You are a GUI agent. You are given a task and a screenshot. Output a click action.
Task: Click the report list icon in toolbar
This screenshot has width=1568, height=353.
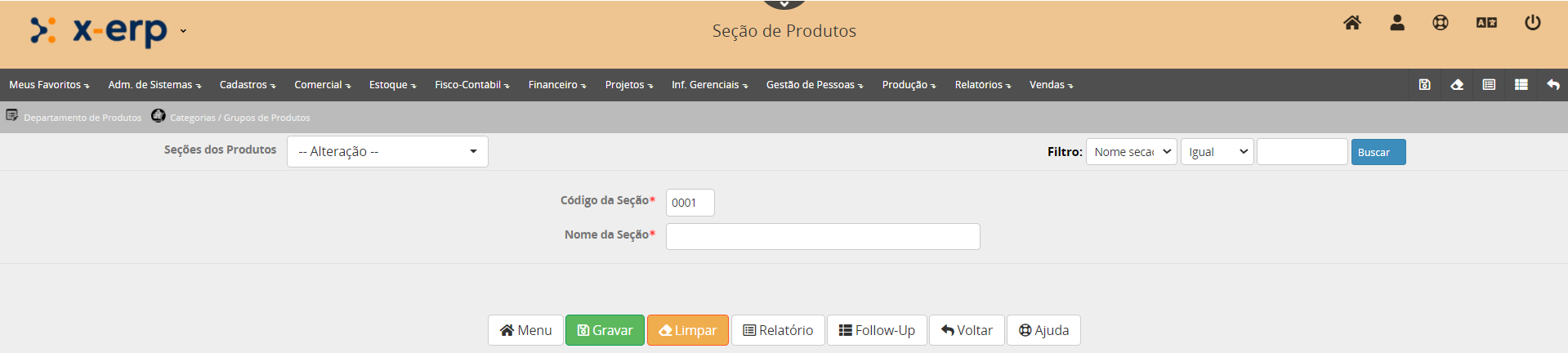point(1489,85)
